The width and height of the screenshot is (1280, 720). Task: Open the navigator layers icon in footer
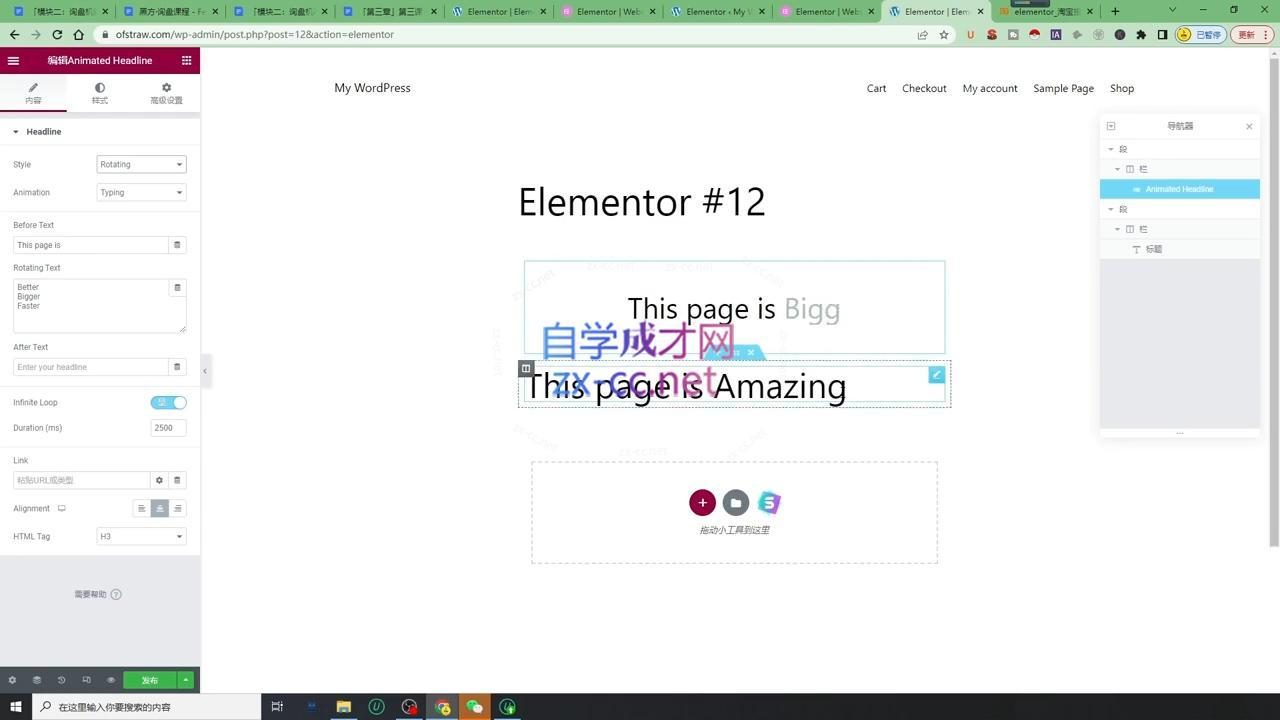coord(37,680)
